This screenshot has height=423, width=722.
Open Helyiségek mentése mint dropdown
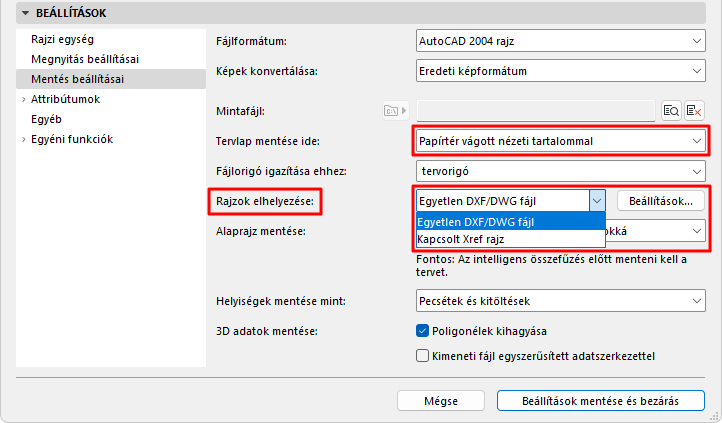pyautogui.click(x=560, y=301)
